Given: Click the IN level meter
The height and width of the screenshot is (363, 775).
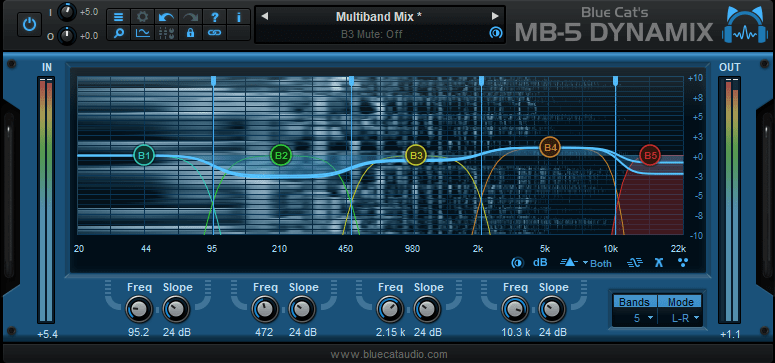Looking at the screenshot, I should tap(46, 201).
